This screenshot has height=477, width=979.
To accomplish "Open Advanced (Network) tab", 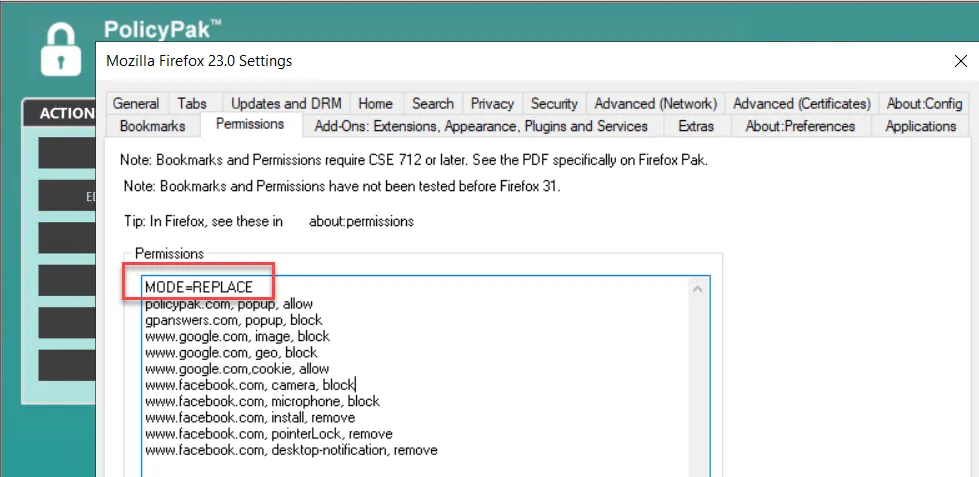I will coord(656,103).
